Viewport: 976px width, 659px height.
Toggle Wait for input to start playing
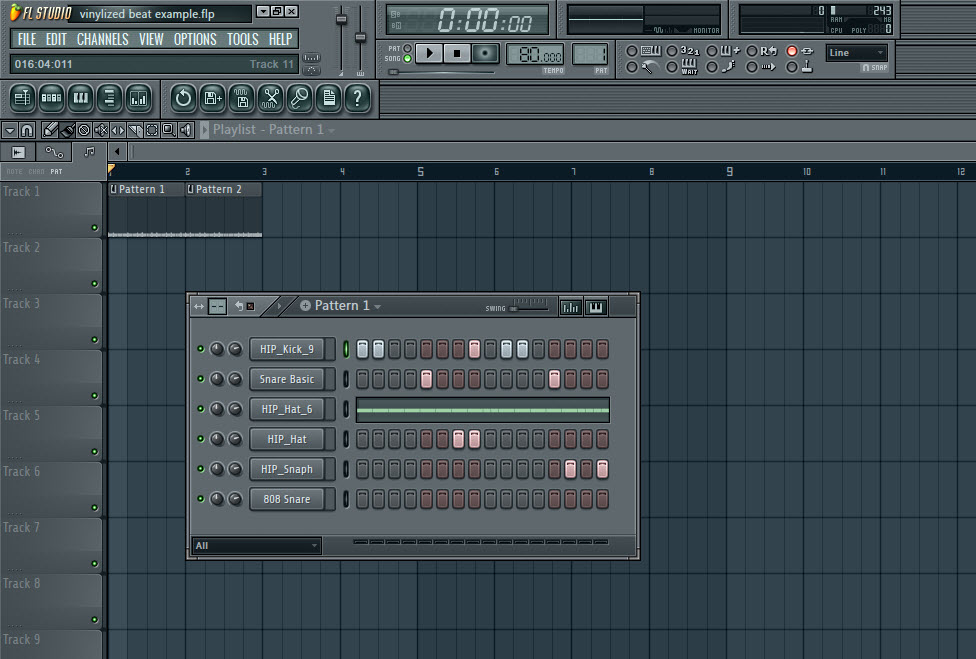click(x=672, y=67)
